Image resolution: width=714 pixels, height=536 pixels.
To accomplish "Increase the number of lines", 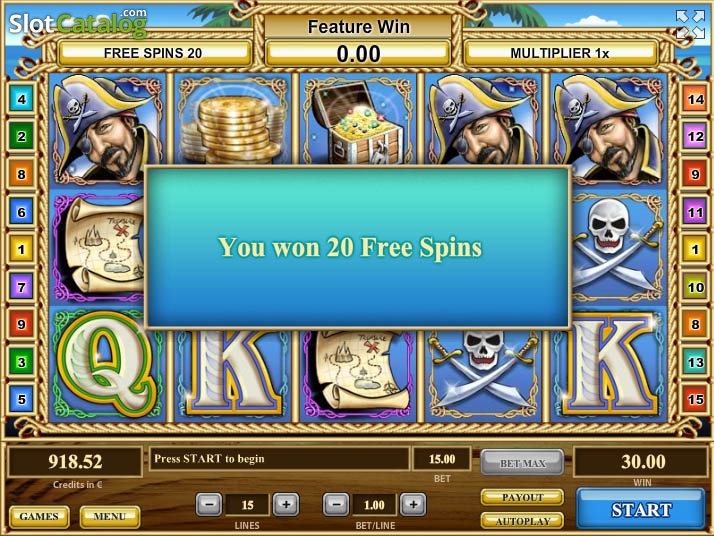I will [x=286, y=505].
